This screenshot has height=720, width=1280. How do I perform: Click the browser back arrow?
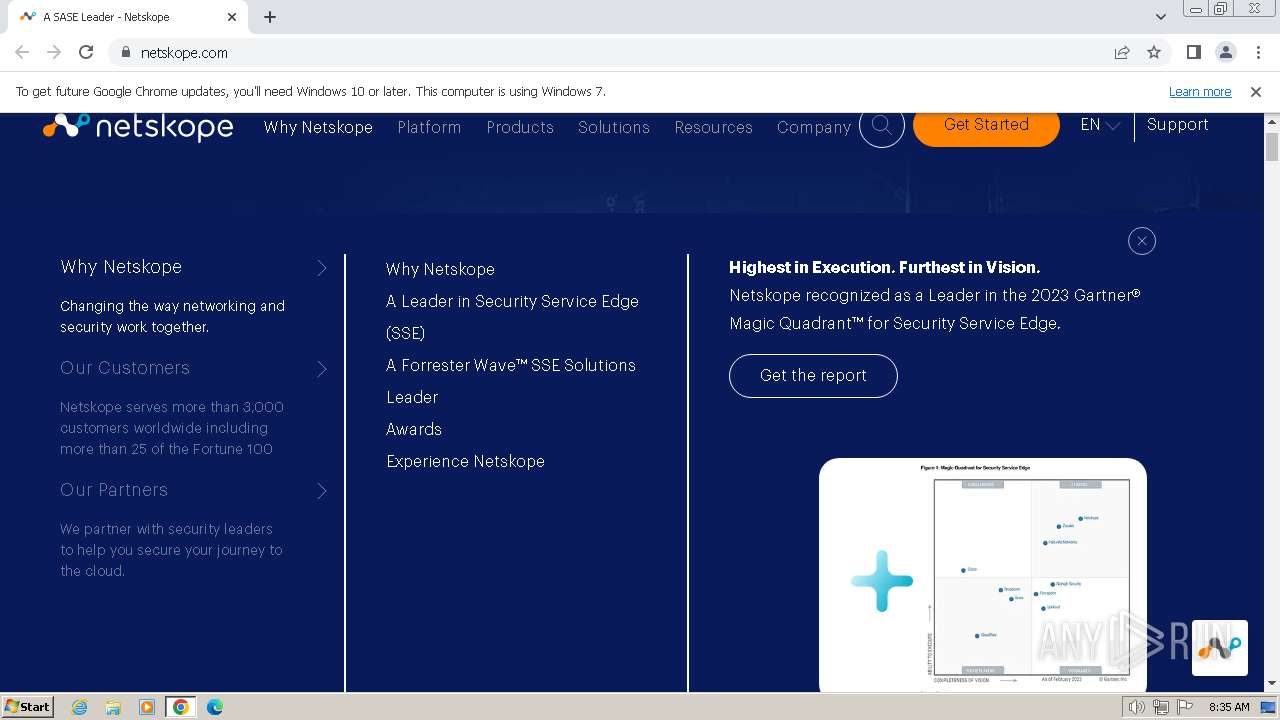pyautogui.click(x=22, y=52)
